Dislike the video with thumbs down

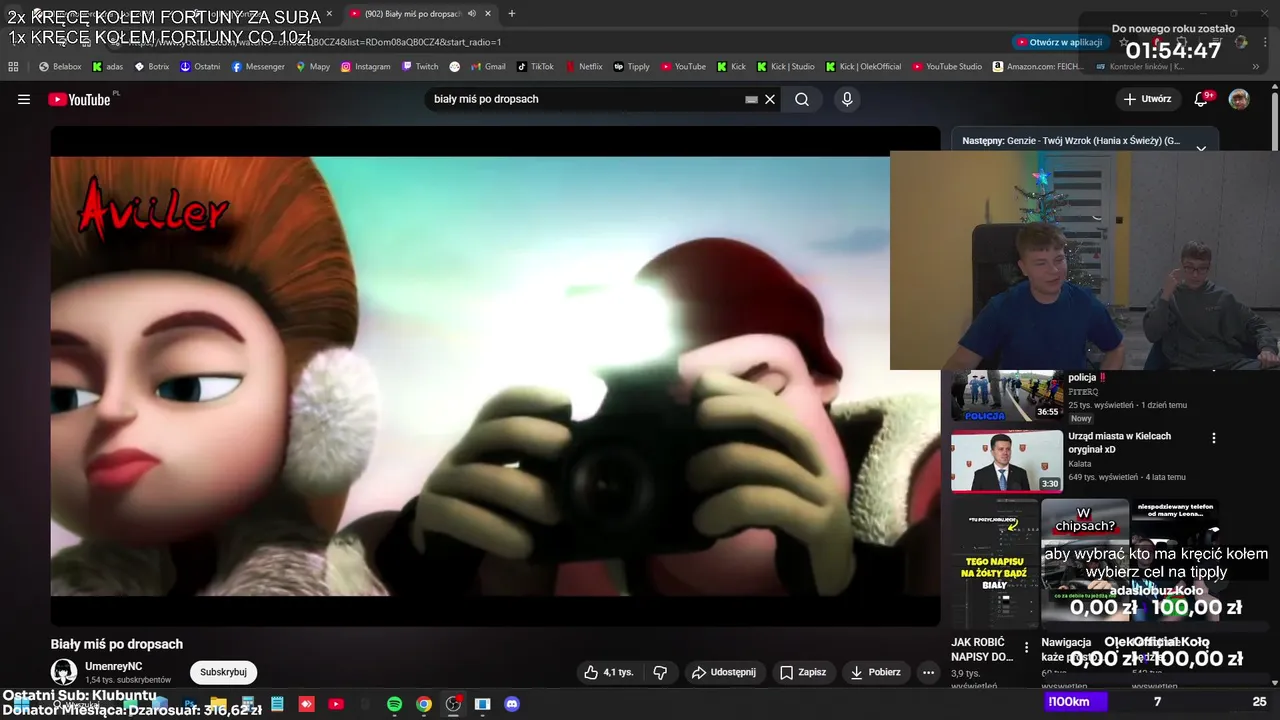[660, 672]
